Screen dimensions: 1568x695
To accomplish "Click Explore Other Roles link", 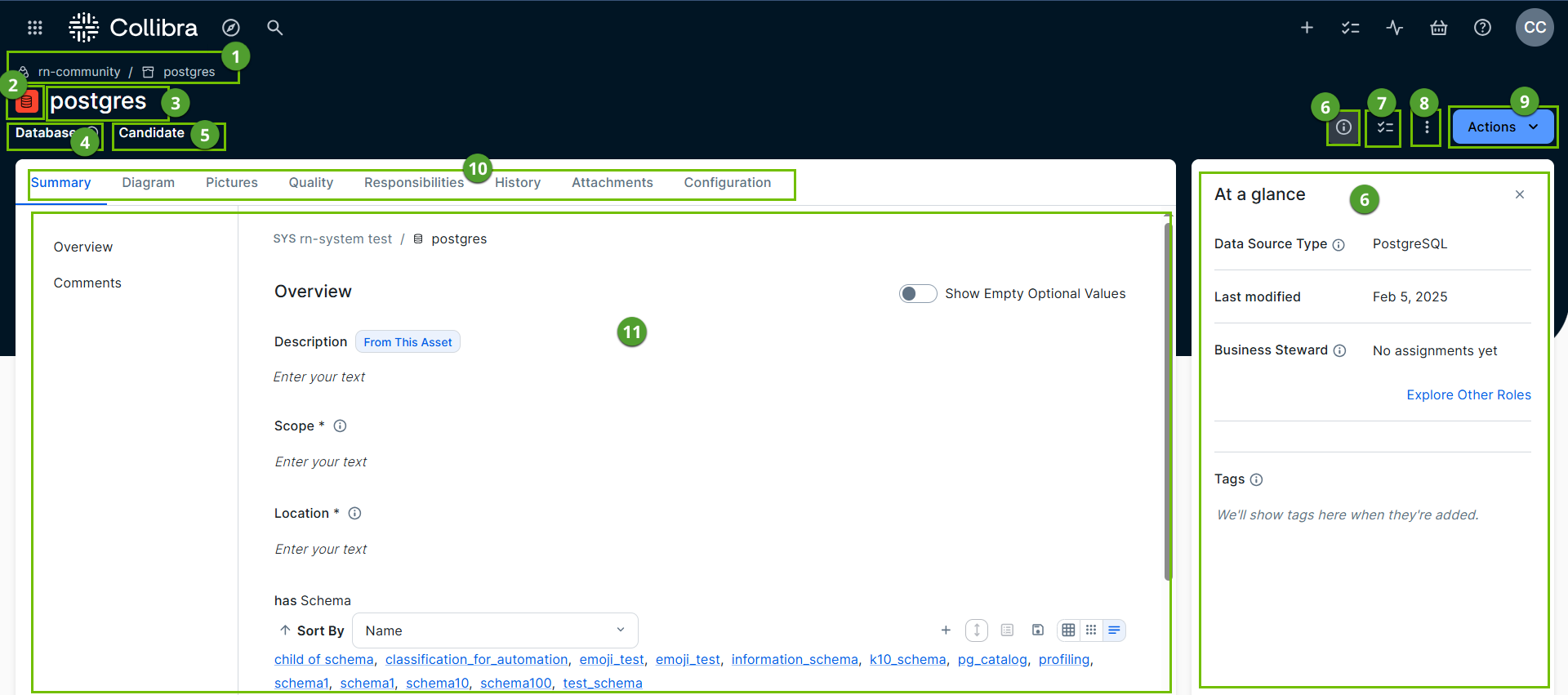I will [1468, 395].
